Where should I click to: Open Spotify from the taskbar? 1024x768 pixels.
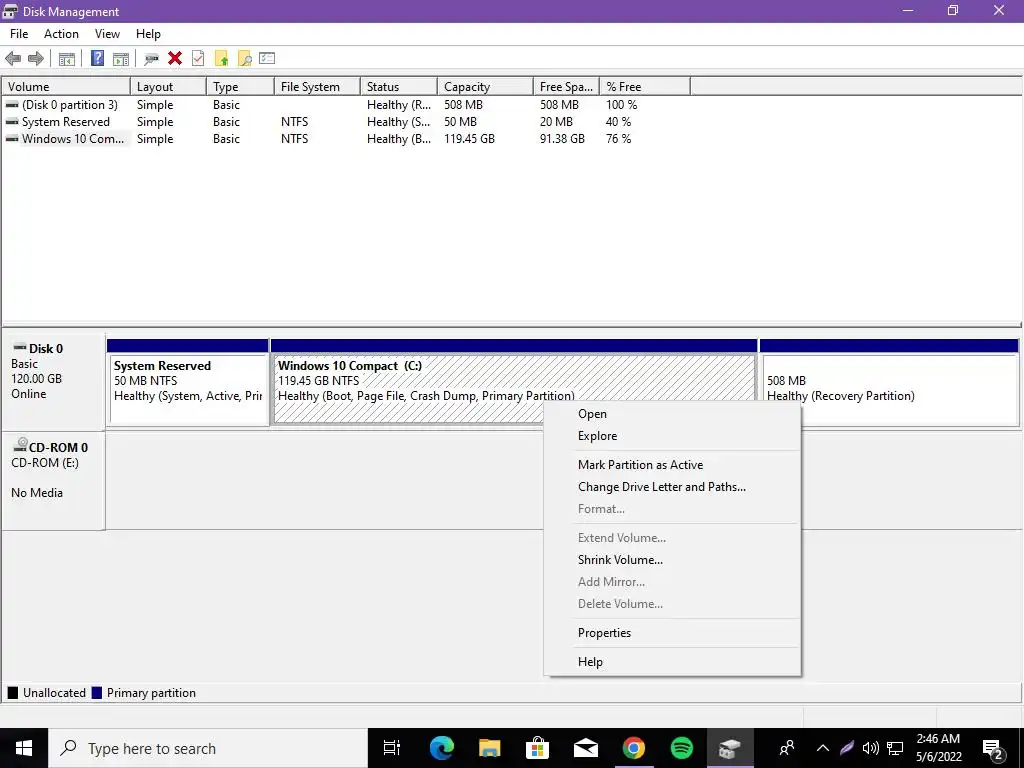[x=682, y=748]
